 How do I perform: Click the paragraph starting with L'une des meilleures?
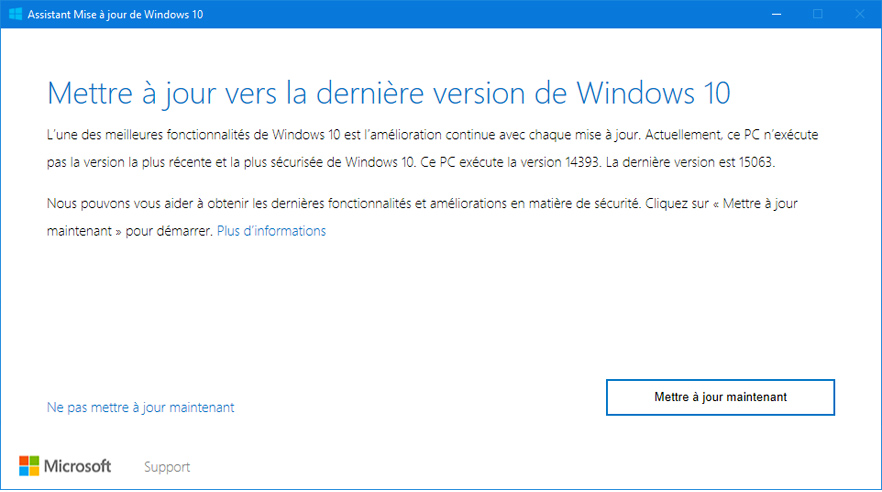pyautogui.click(x=433, y=148)
